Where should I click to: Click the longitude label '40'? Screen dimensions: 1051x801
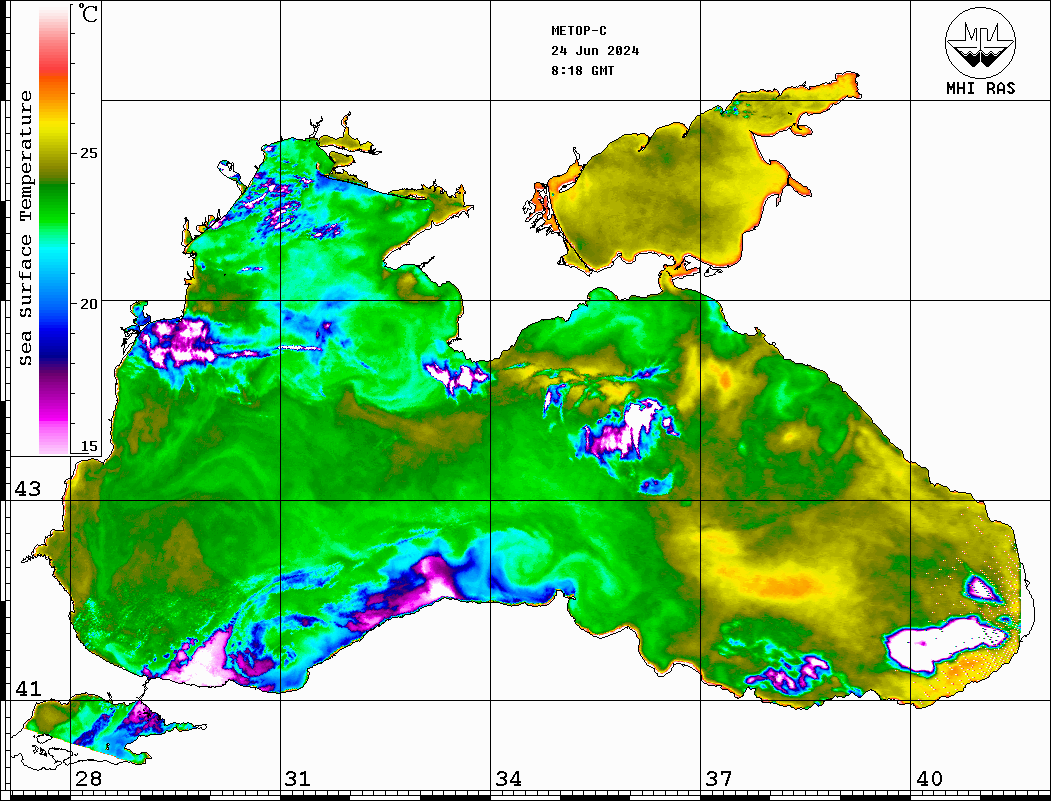click(929, 779)
